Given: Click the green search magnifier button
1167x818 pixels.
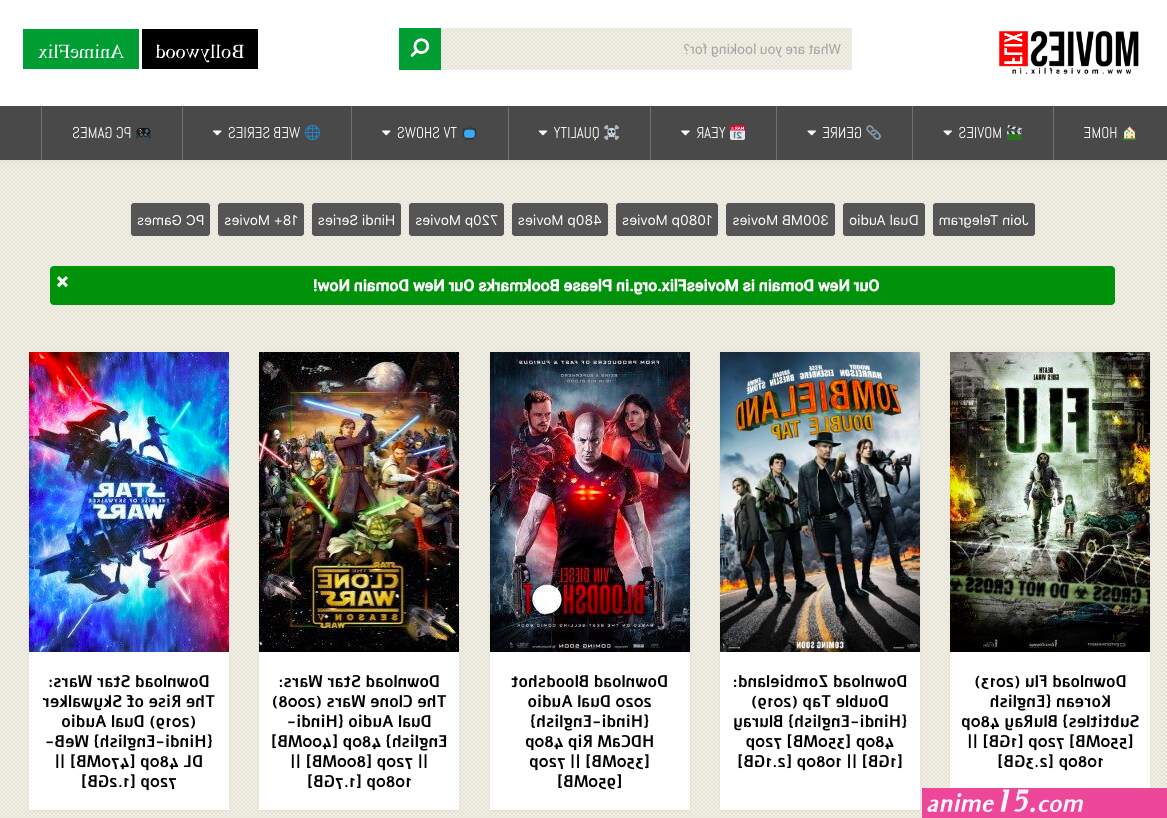Looking at the screenshot, I should [420, 49].
